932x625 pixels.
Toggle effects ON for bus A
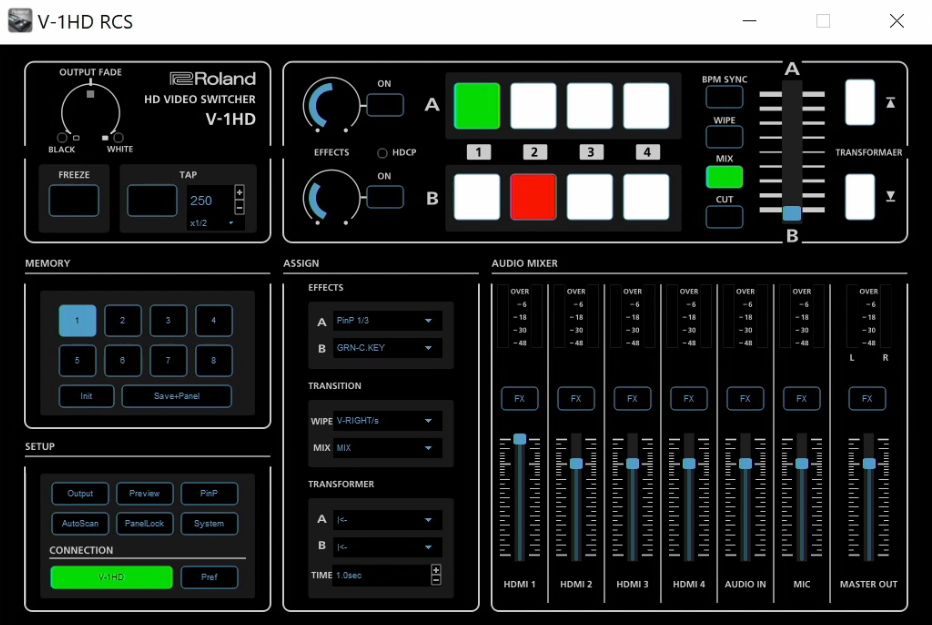pos(385,105)
